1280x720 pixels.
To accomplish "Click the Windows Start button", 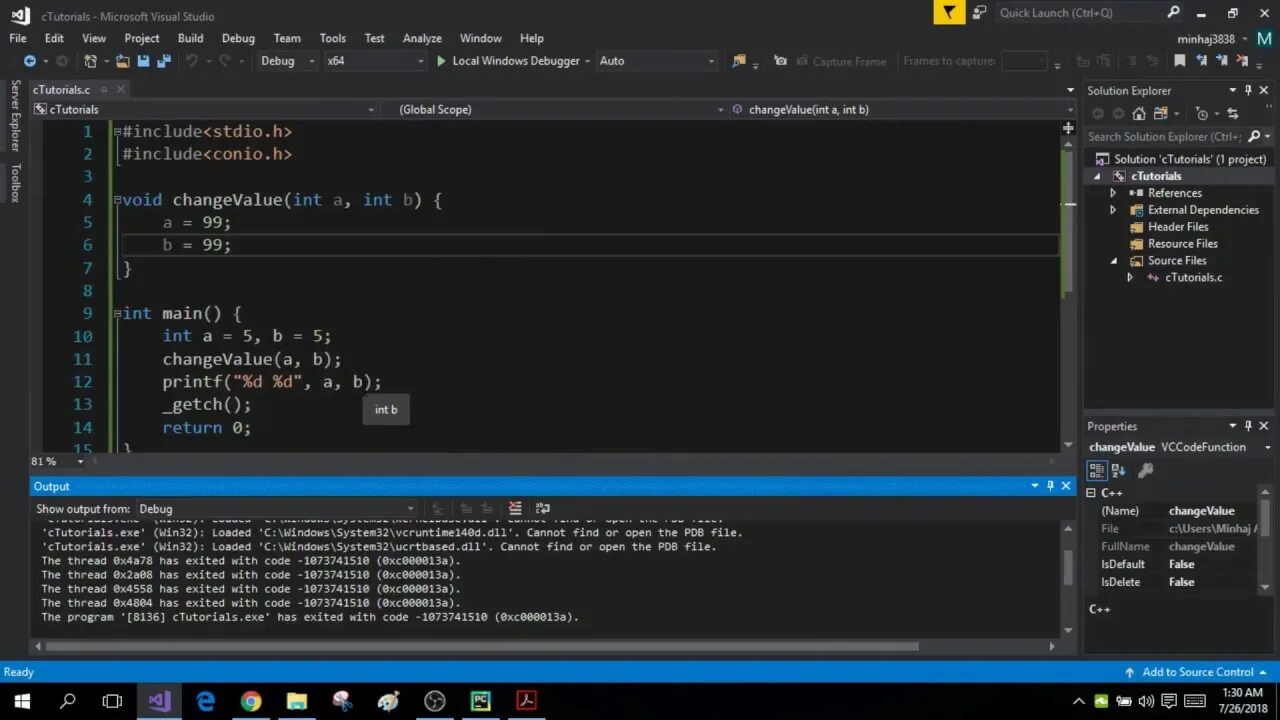I will 22,701.
